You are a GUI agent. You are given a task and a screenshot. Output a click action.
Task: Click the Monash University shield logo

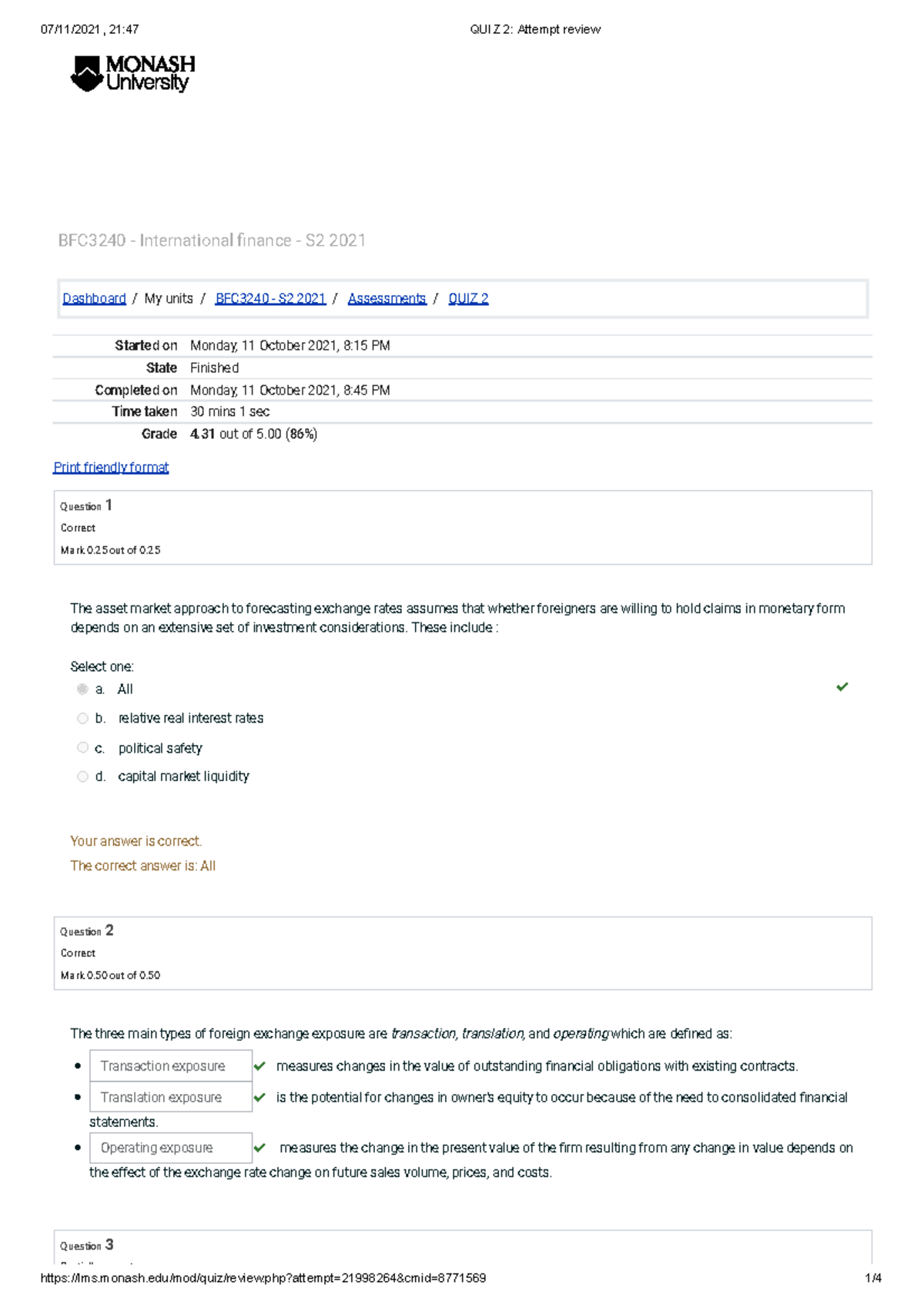pyautogui.click(x=86, y=74)
